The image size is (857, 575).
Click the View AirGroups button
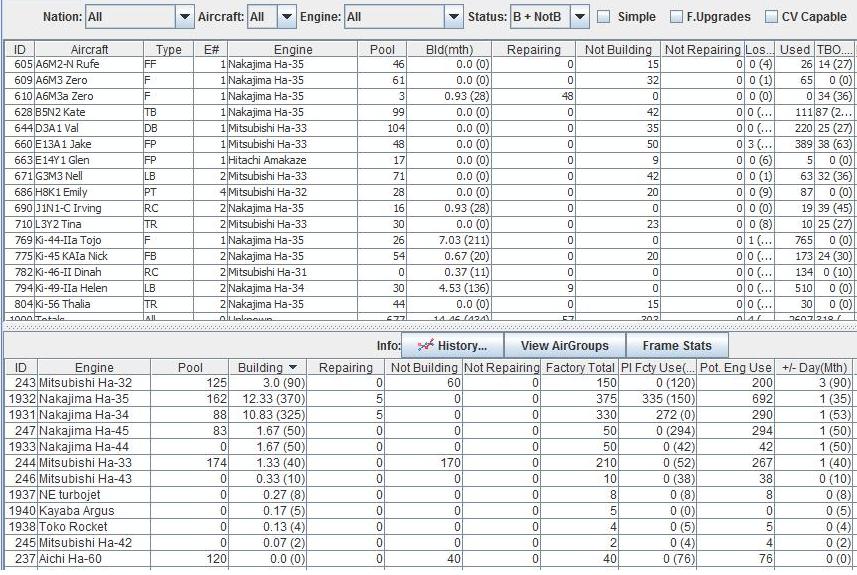click(x=565, y=345)
